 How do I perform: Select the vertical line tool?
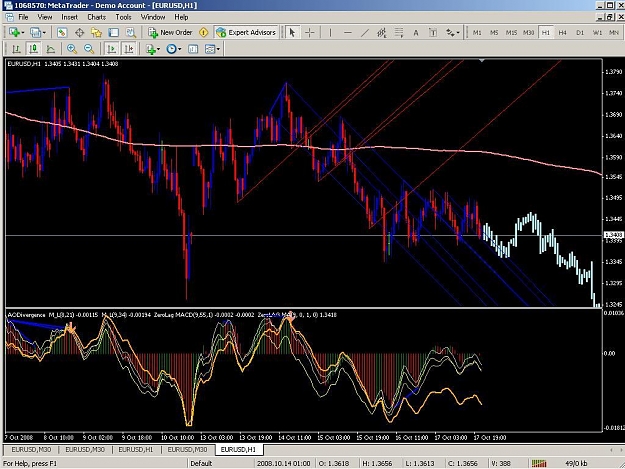pos(330,33)
